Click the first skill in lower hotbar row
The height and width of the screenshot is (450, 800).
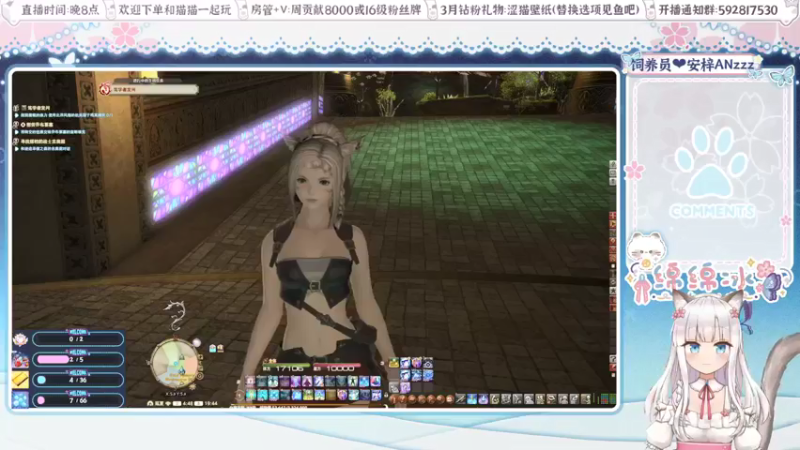251,395
